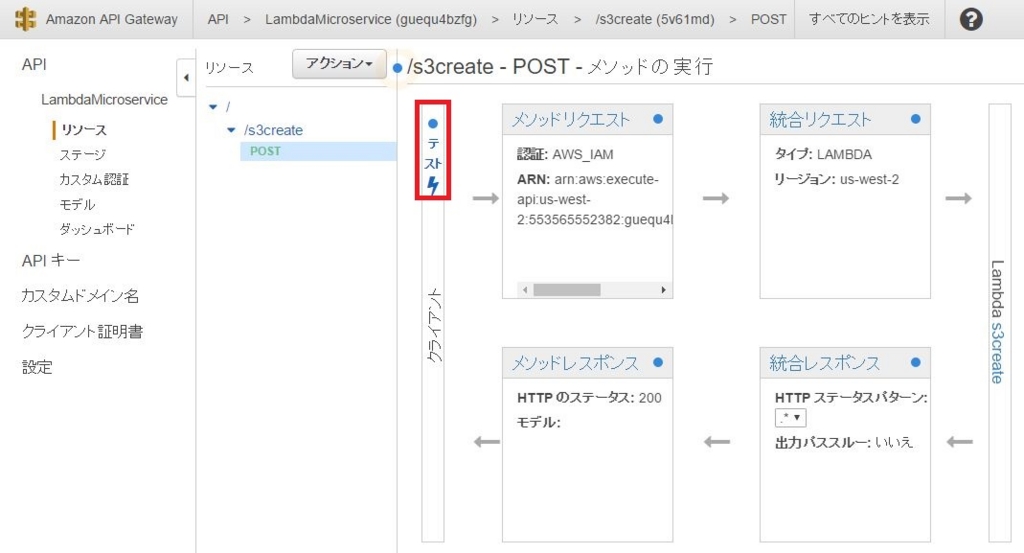Click the hint dot on メソッドリクエスト

[658, 119]
